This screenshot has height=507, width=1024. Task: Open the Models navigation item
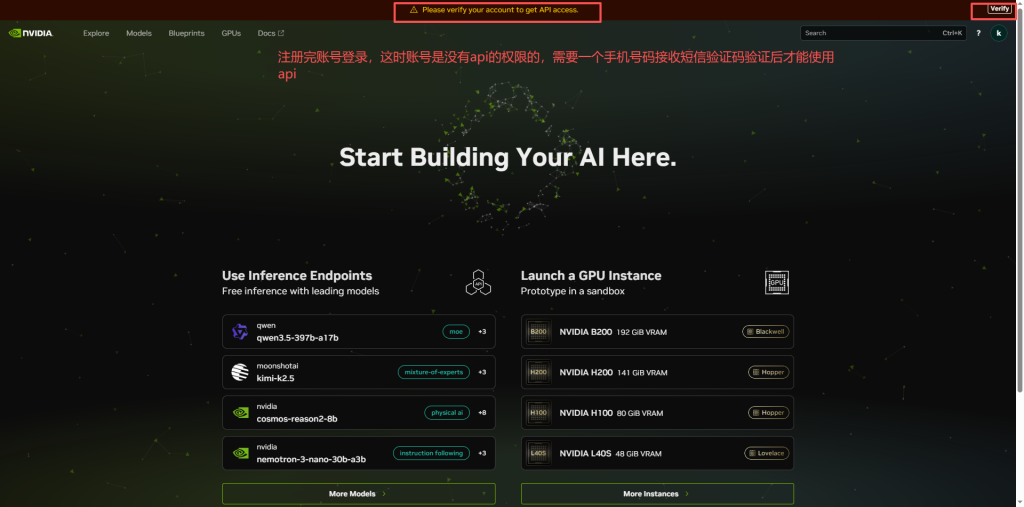[x=139, y=33]
